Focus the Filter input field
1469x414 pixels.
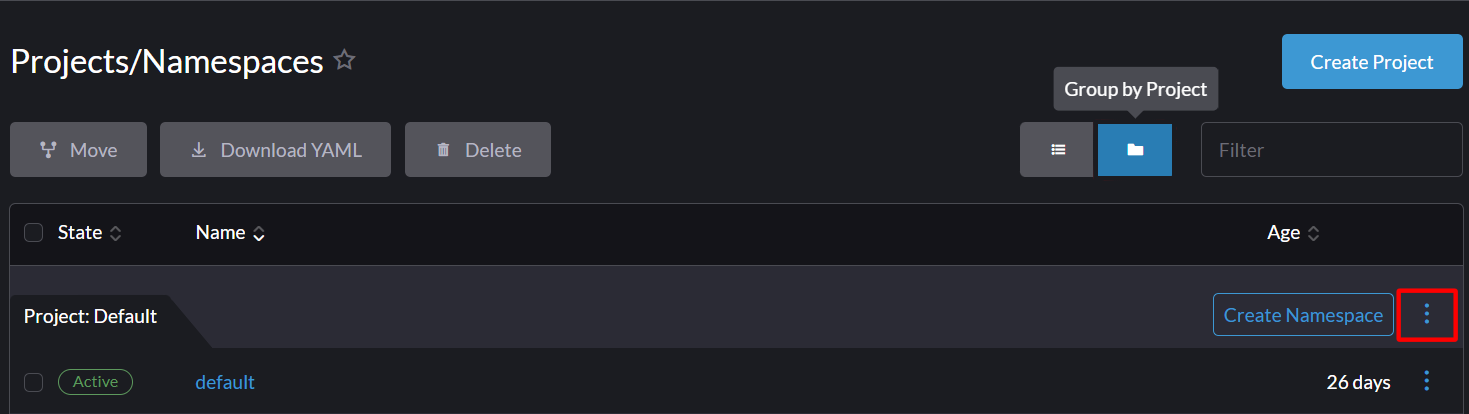(1331, 150)
